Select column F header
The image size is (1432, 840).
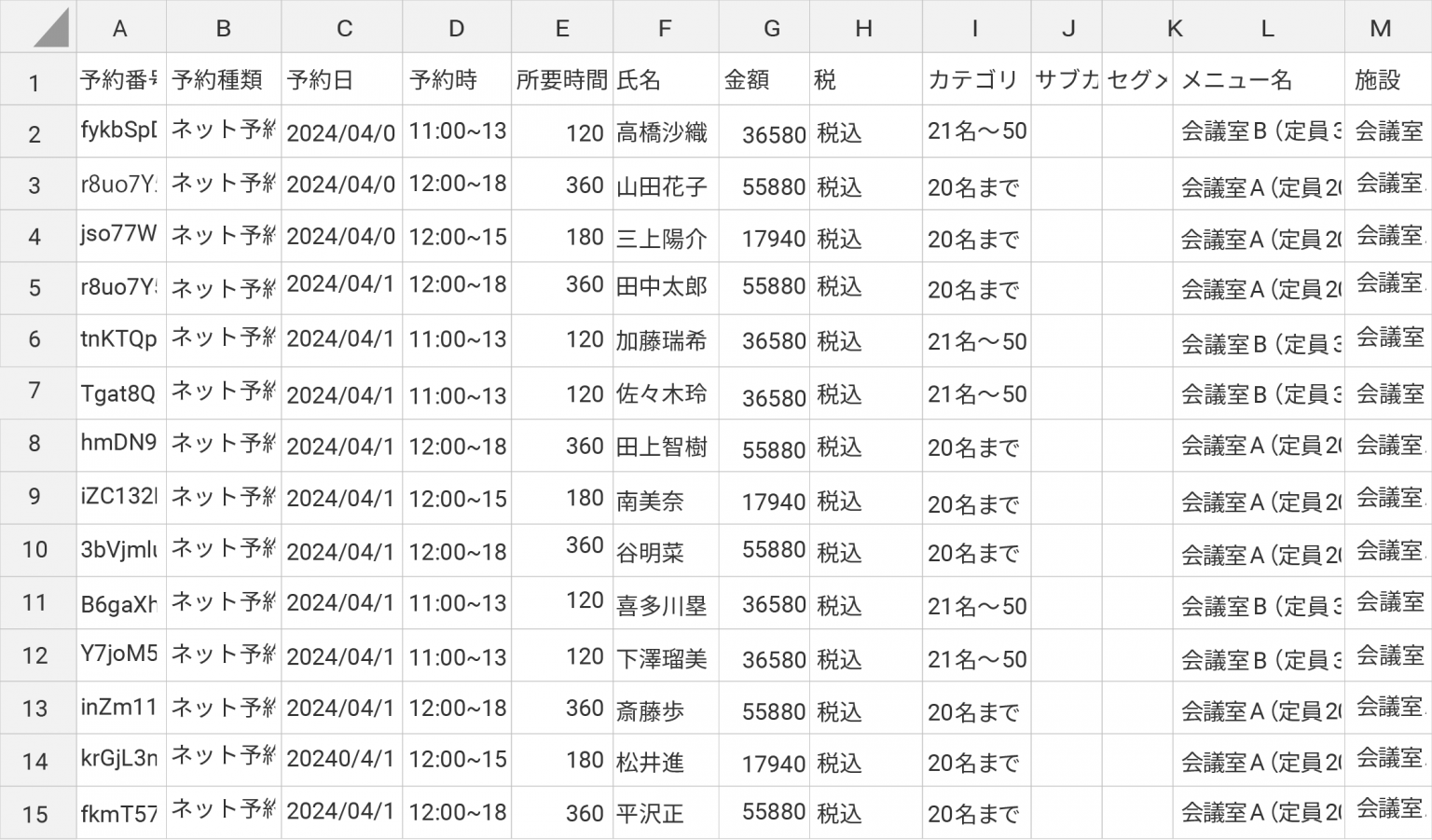(665, 27)
